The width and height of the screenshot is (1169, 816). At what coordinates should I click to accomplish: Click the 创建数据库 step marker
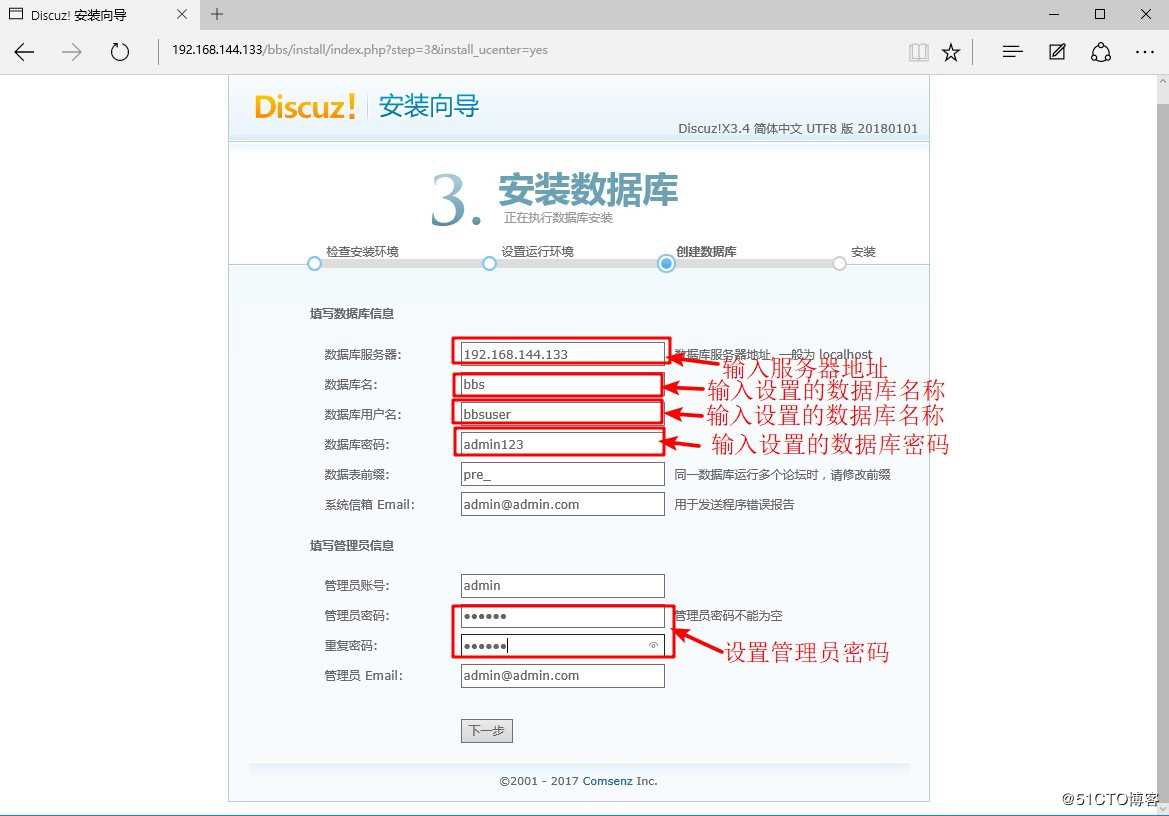point(667,264)
